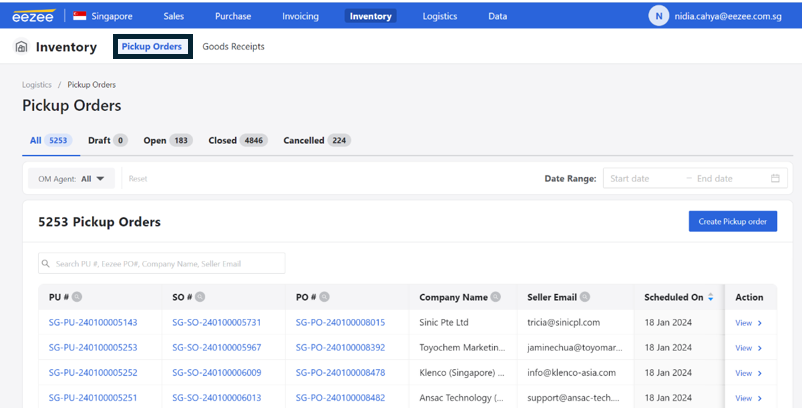Open sales order SG-SO-240100006013
Viewport: 805px width, 408px height.
[217, 398]
